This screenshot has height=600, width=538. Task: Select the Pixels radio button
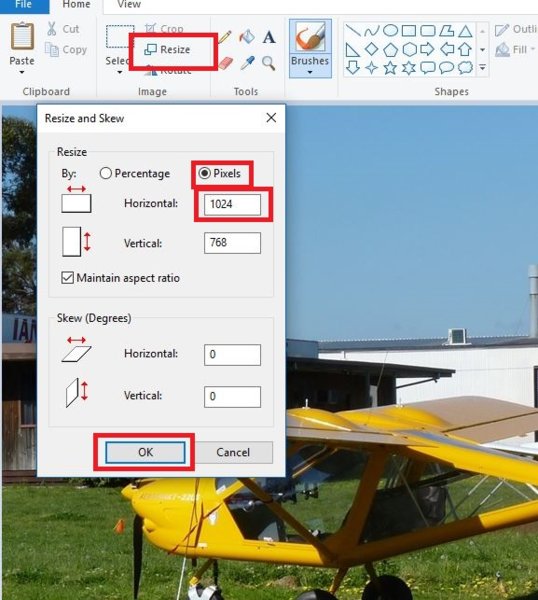204,173
